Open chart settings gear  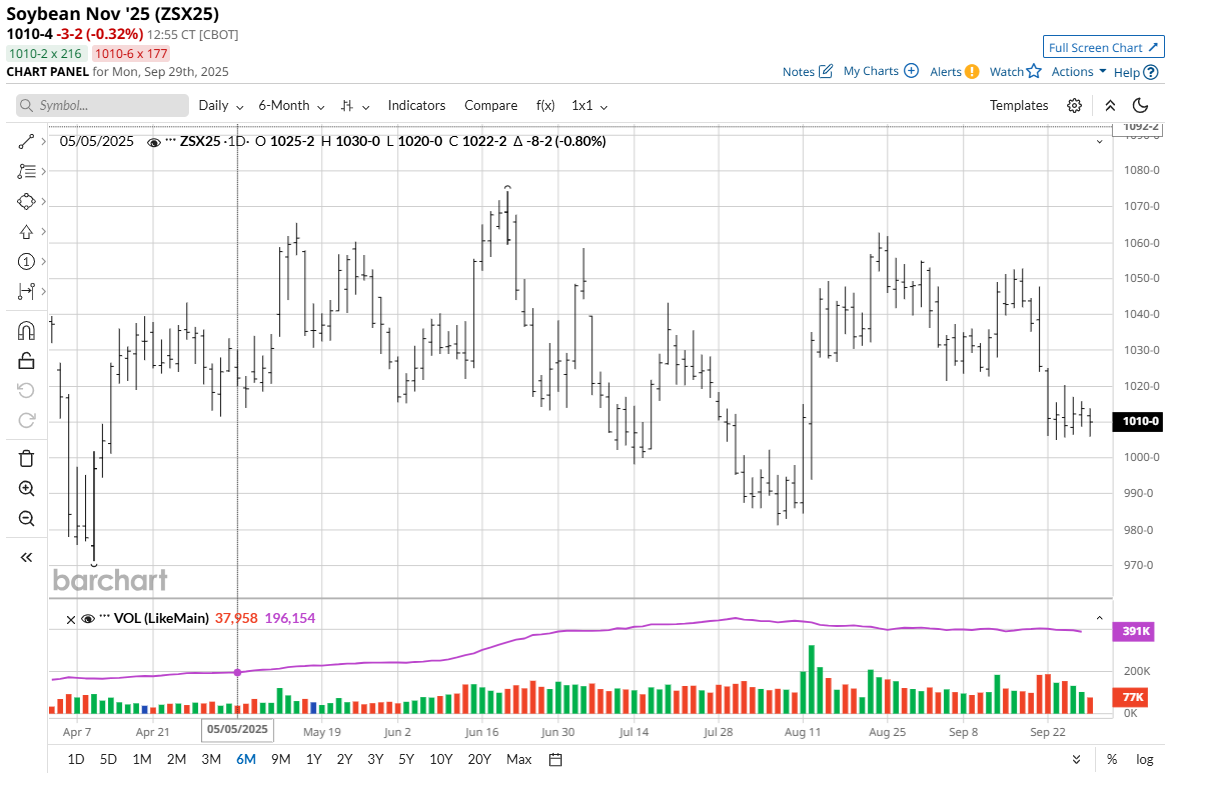[1074, 105]
